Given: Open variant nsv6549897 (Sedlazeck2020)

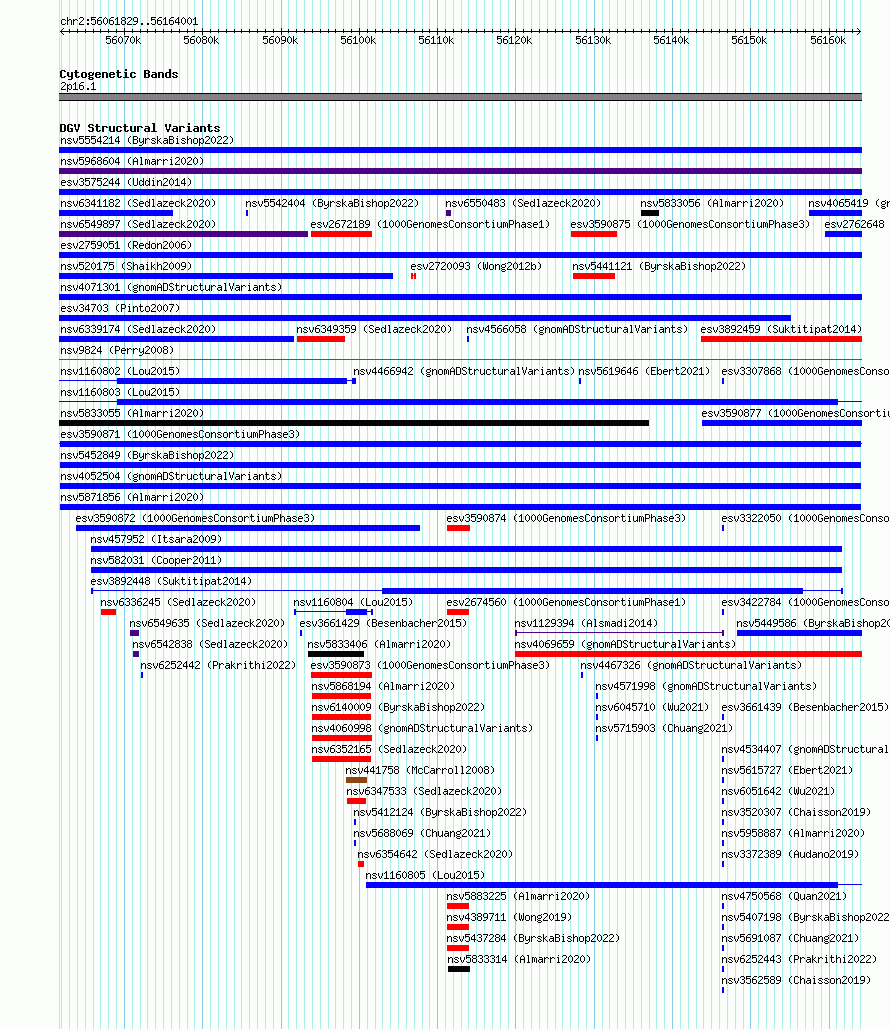Looking at the screenshot, I should click(138, 224).
